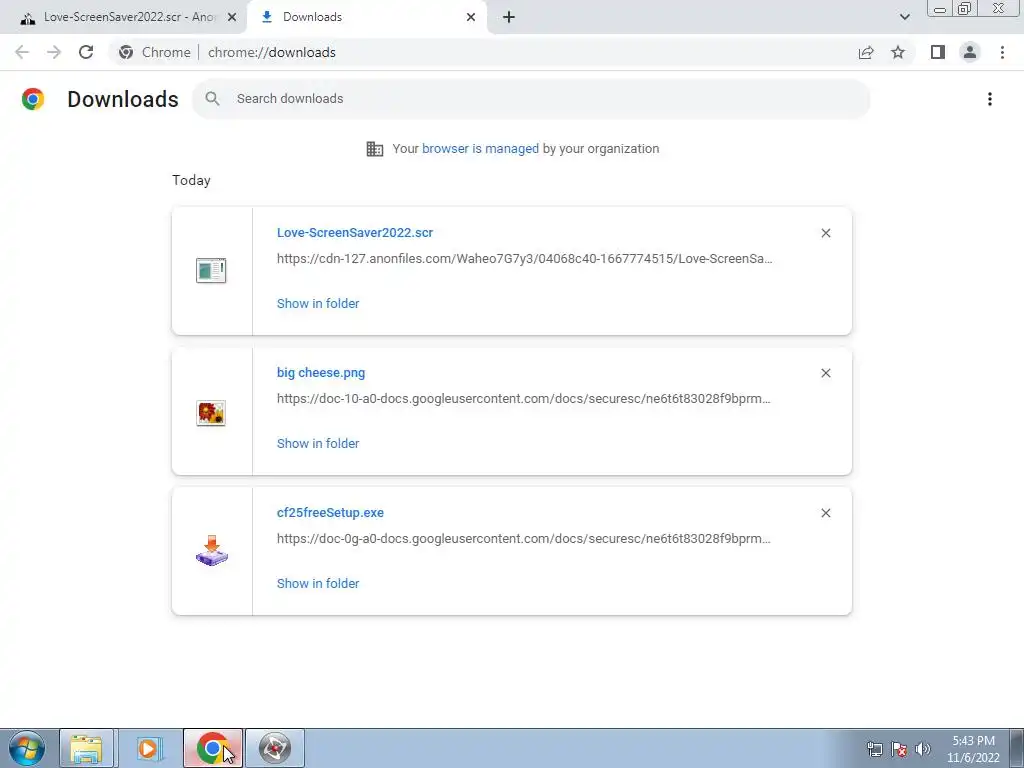Click the search magnifier icon
The image size is (1024, 768).
(212, 99)
